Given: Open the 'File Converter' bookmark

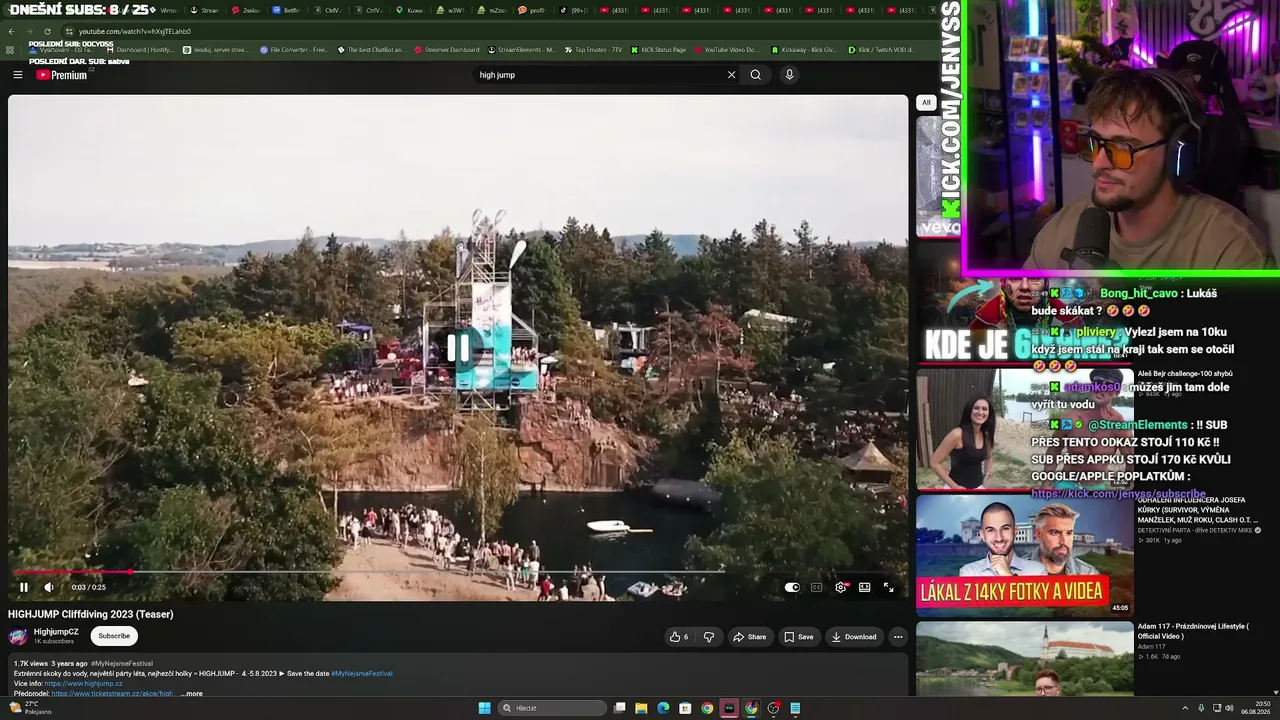Looking at the screenshot, I should tap(294, 50).
